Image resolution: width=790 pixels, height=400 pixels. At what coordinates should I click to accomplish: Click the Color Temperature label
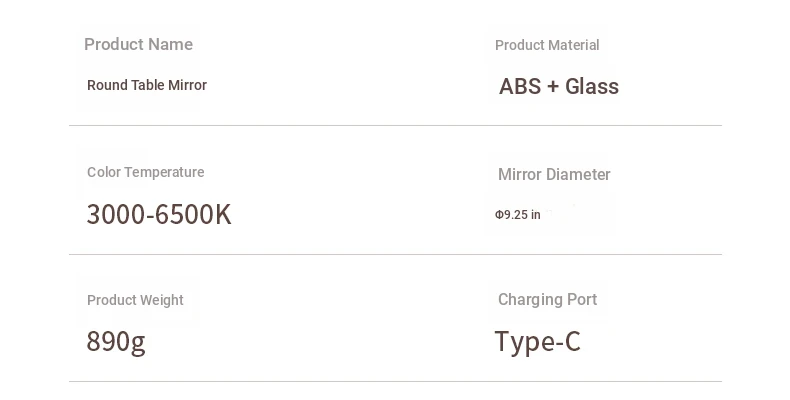145,172
